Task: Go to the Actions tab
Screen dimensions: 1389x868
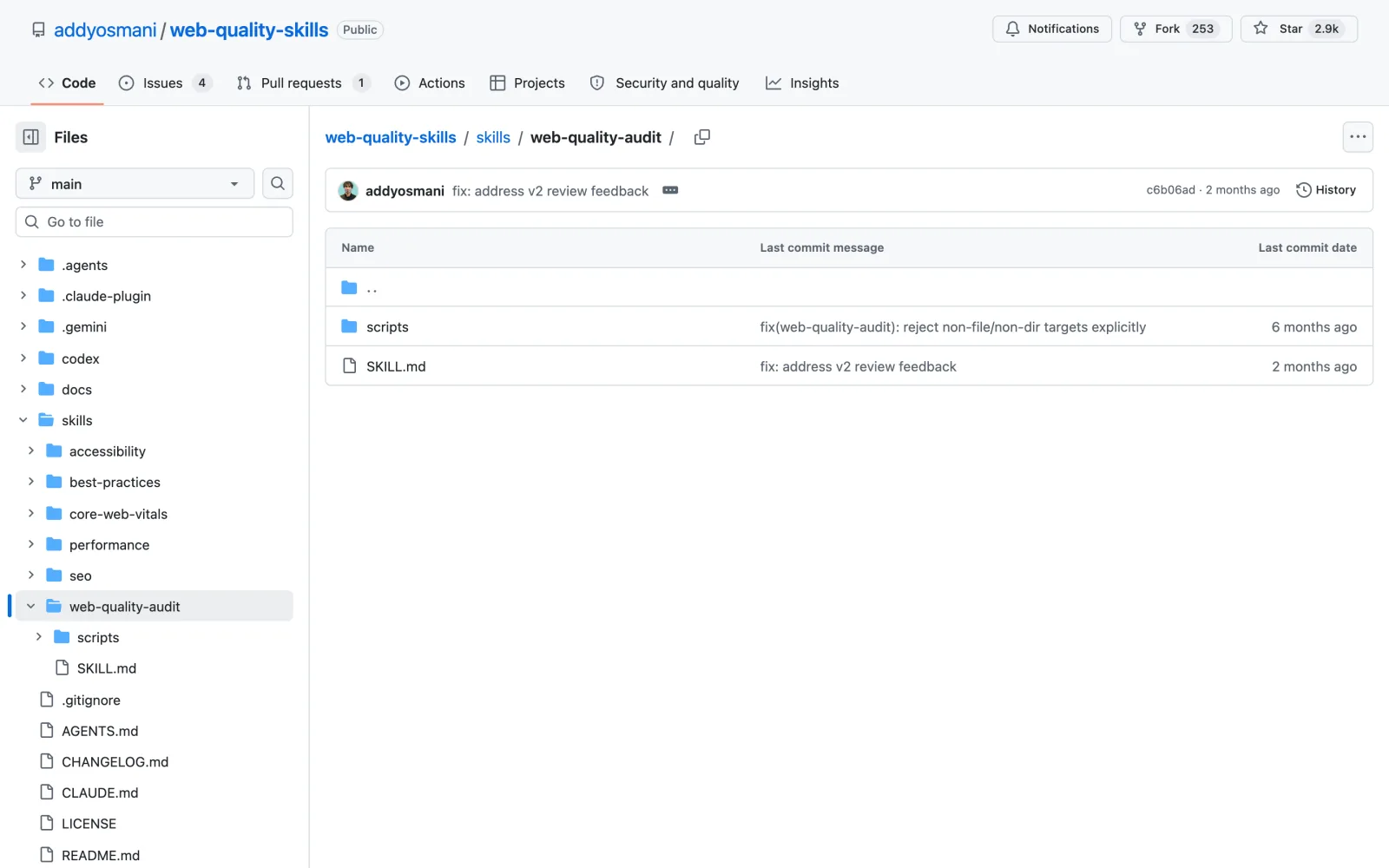Action: (430, 83)
